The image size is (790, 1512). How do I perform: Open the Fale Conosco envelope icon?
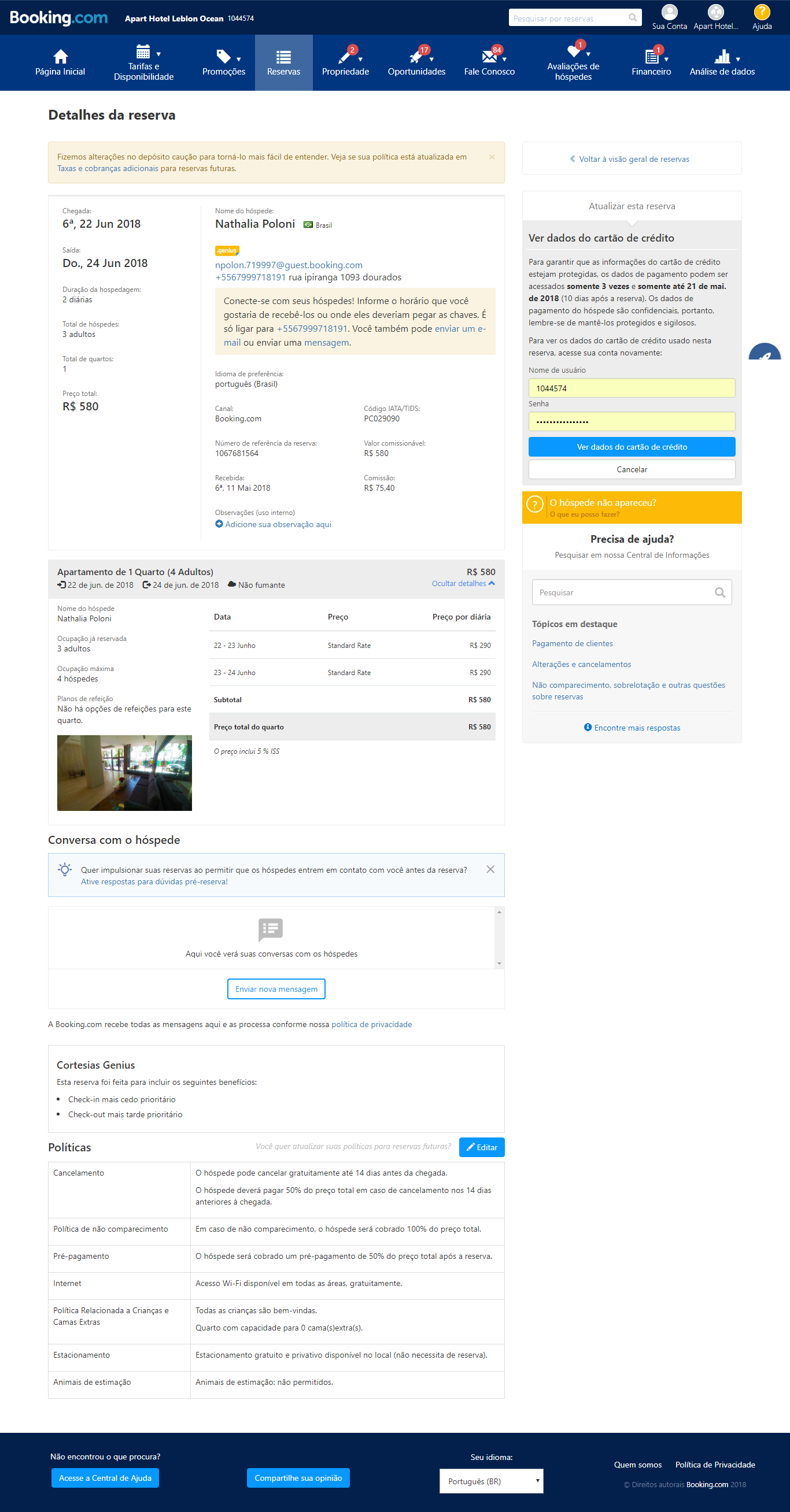point(489,57)
